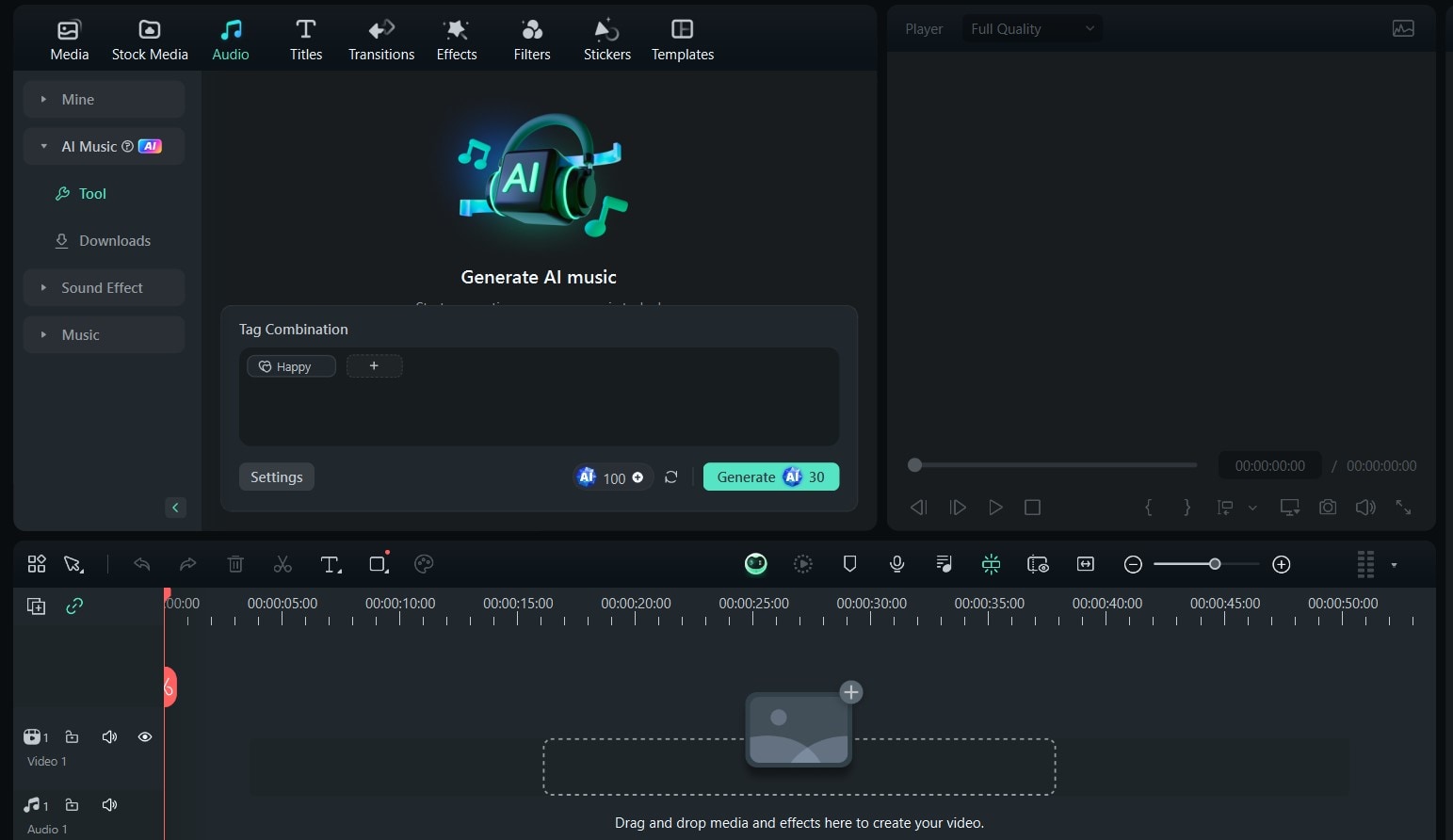Screen dimensions: 1453x840
Task: Click the green AI copilot face icon
Action: 756,564
